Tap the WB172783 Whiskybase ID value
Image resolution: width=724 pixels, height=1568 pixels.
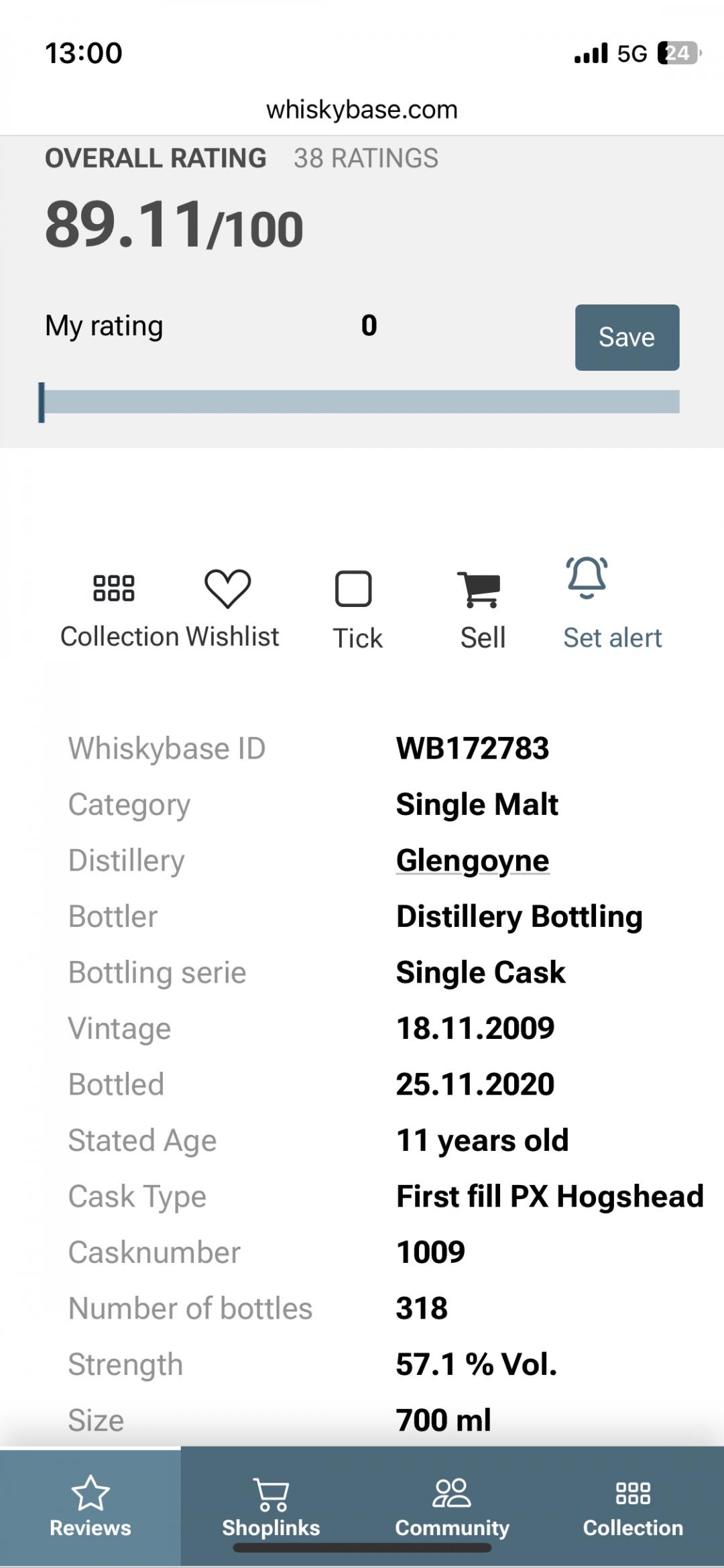pos(473,748)
